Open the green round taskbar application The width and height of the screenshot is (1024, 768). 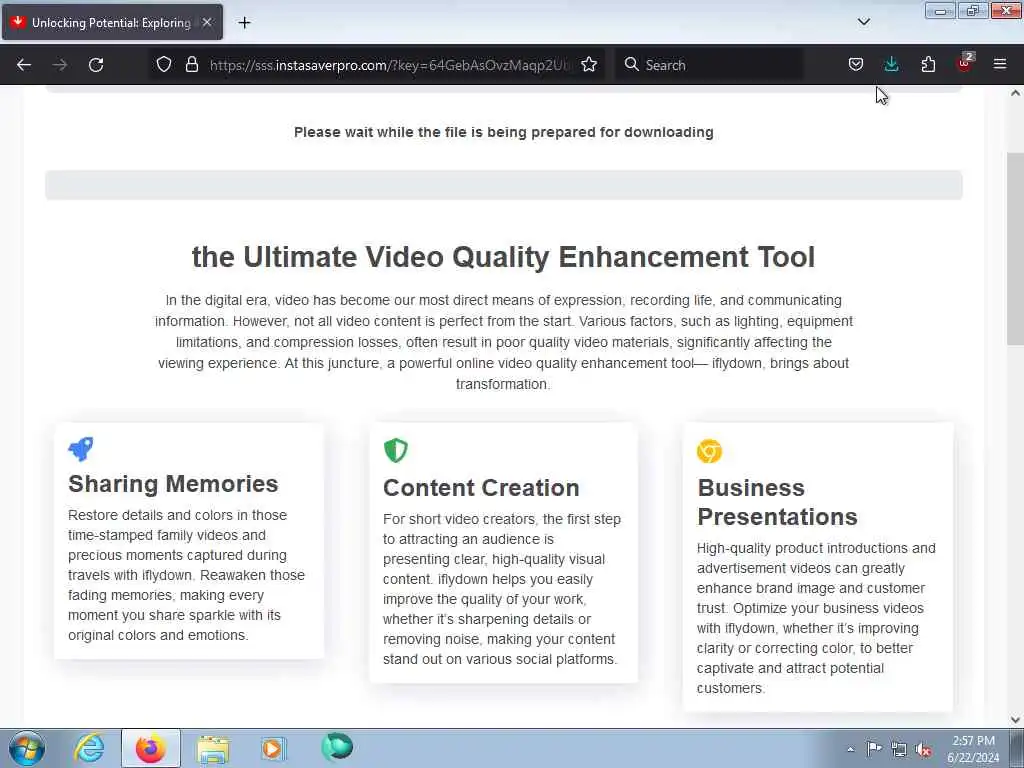tap(337, 747)
